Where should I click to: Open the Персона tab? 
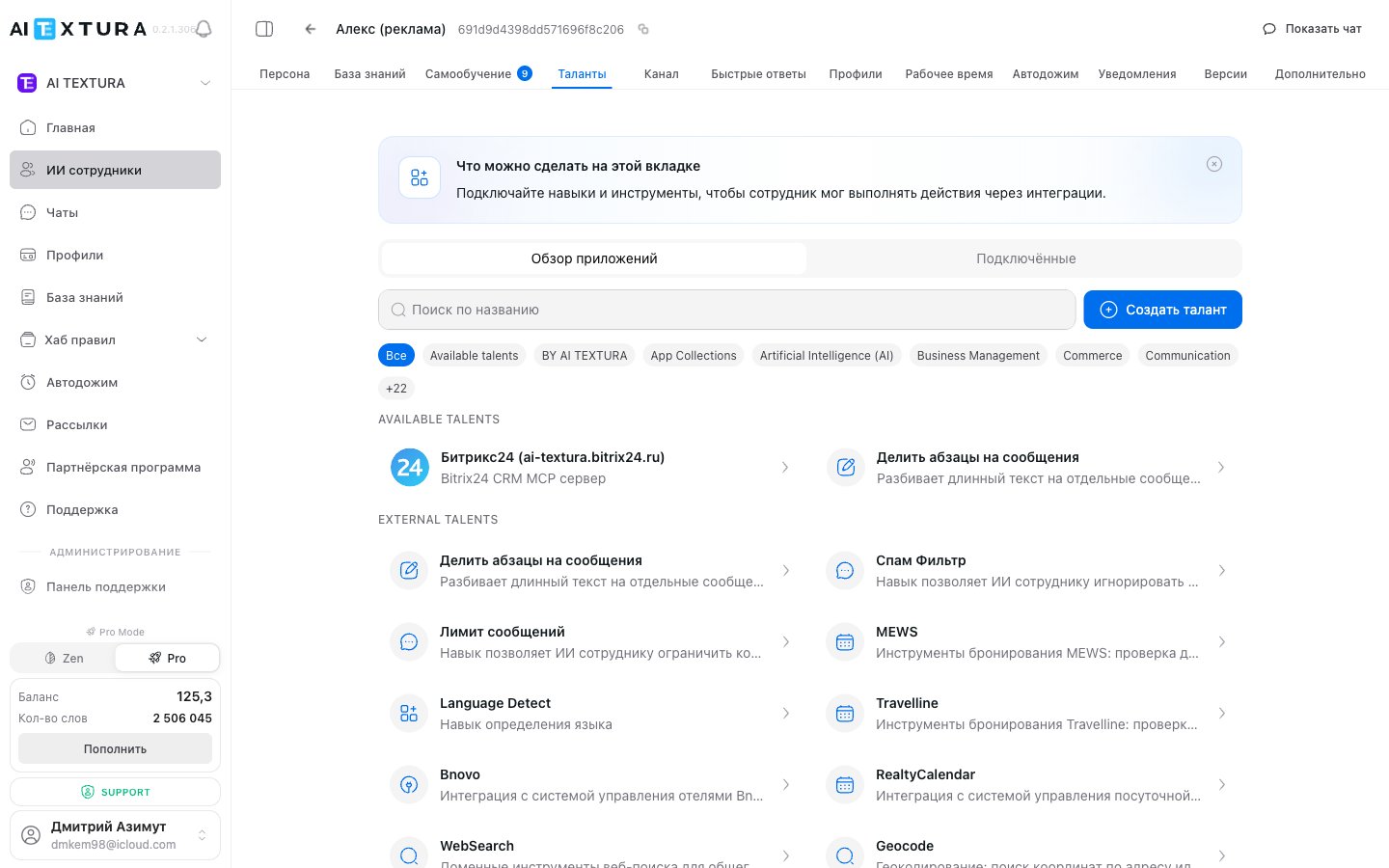(x=285, y=74)
